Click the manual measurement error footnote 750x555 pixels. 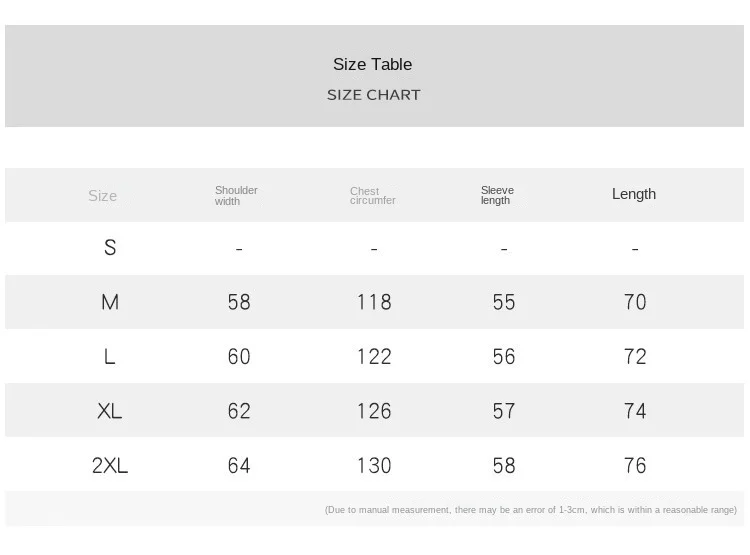(x=530, y=510)
